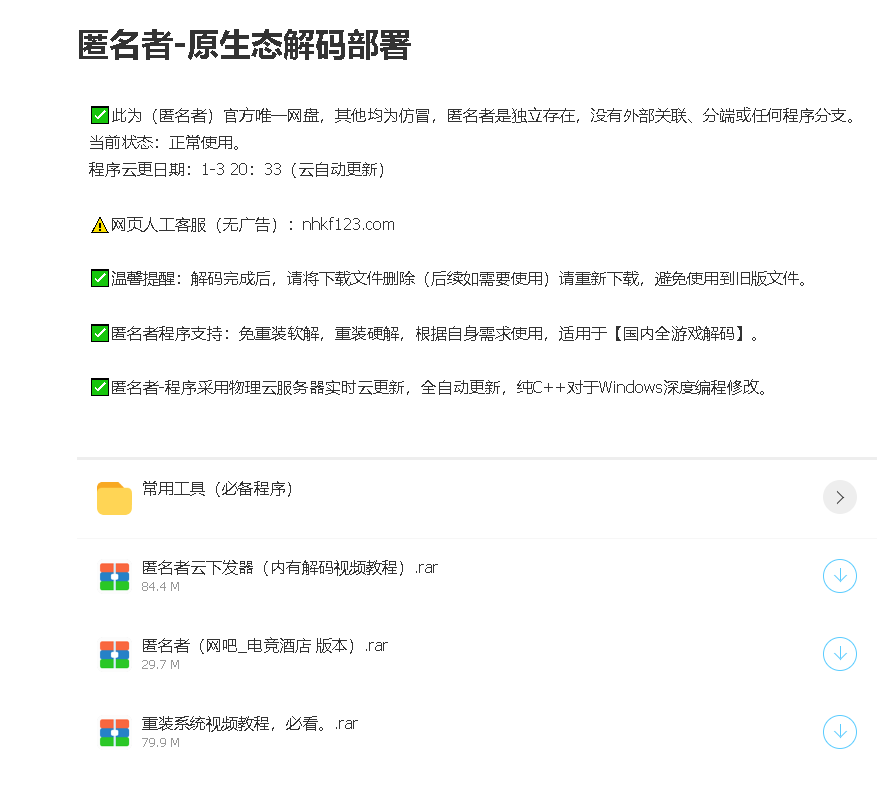The image size is (879, 786).
Task: Expand the 常用工具 folder via its chevron
Action: point(840,497)
